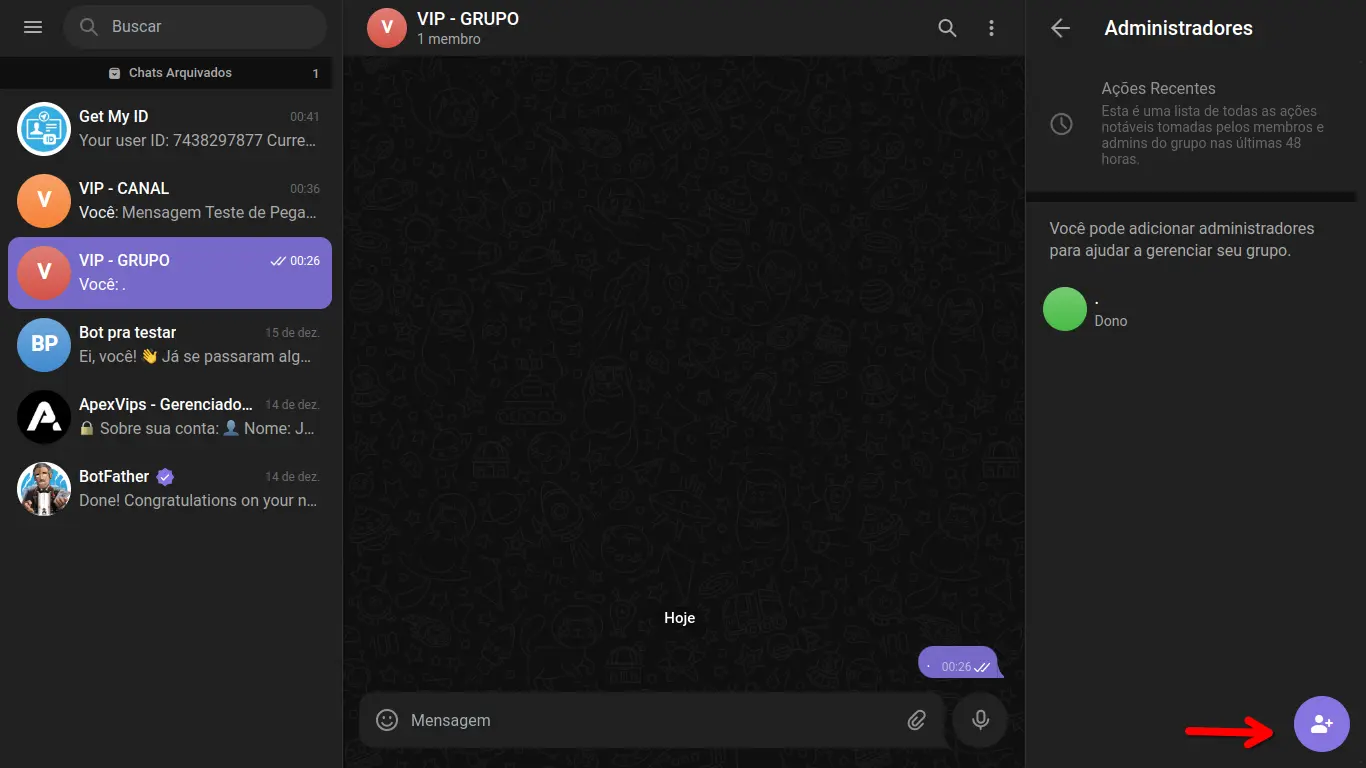Open Ações Recentes log
Viewport: 1366px width, 768px height.
pos(1195,123)
